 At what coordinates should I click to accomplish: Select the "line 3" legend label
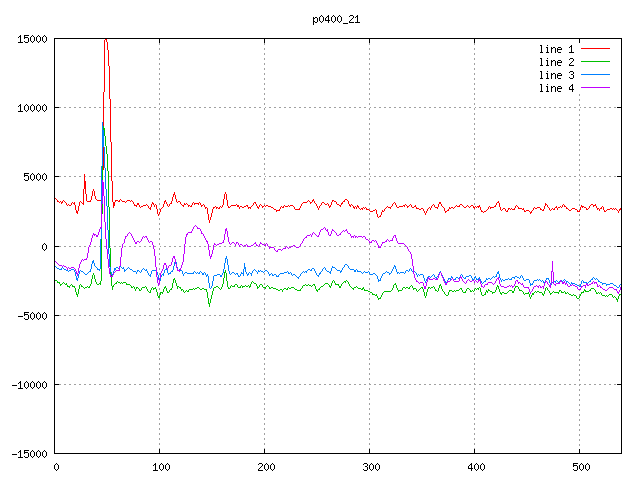[556, 75]
